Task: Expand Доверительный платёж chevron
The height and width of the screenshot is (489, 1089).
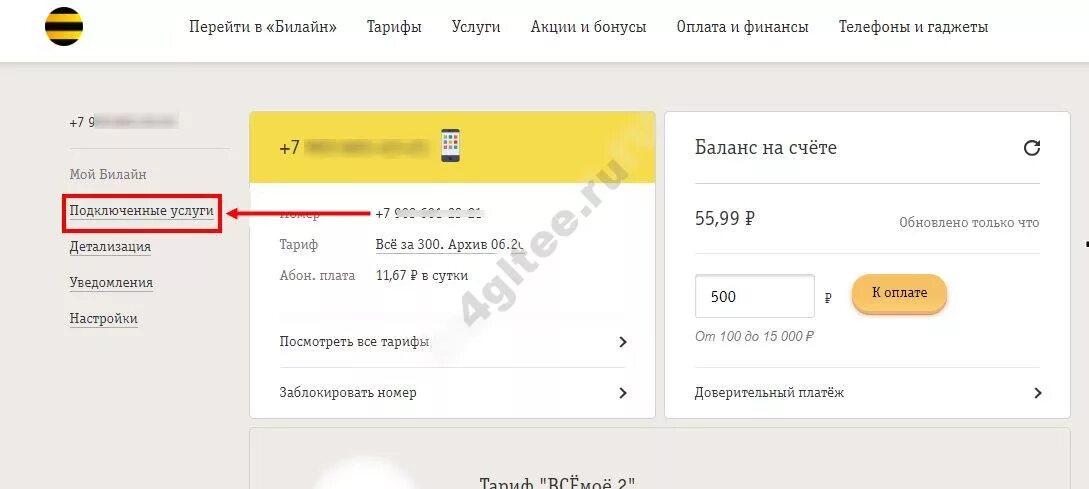Action: click(x=1038, y=393)
